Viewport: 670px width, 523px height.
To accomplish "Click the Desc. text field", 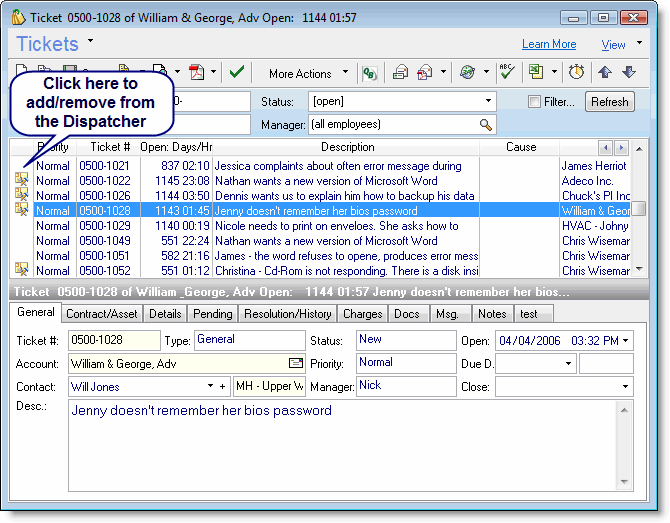I will pyautogui.click(x=350, y=445).
